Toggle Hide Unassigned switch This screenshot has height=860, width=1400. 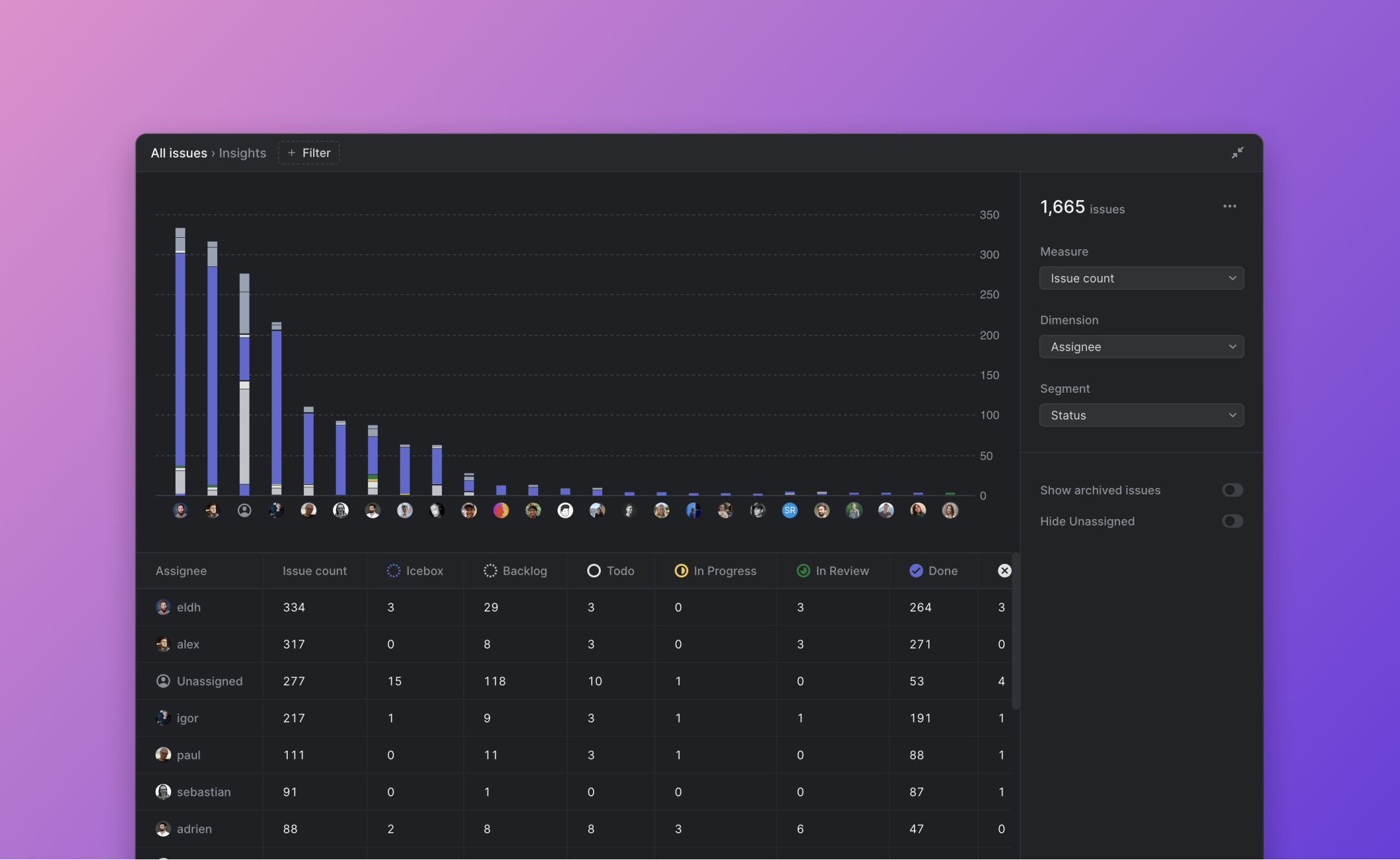coord(1232,520)
